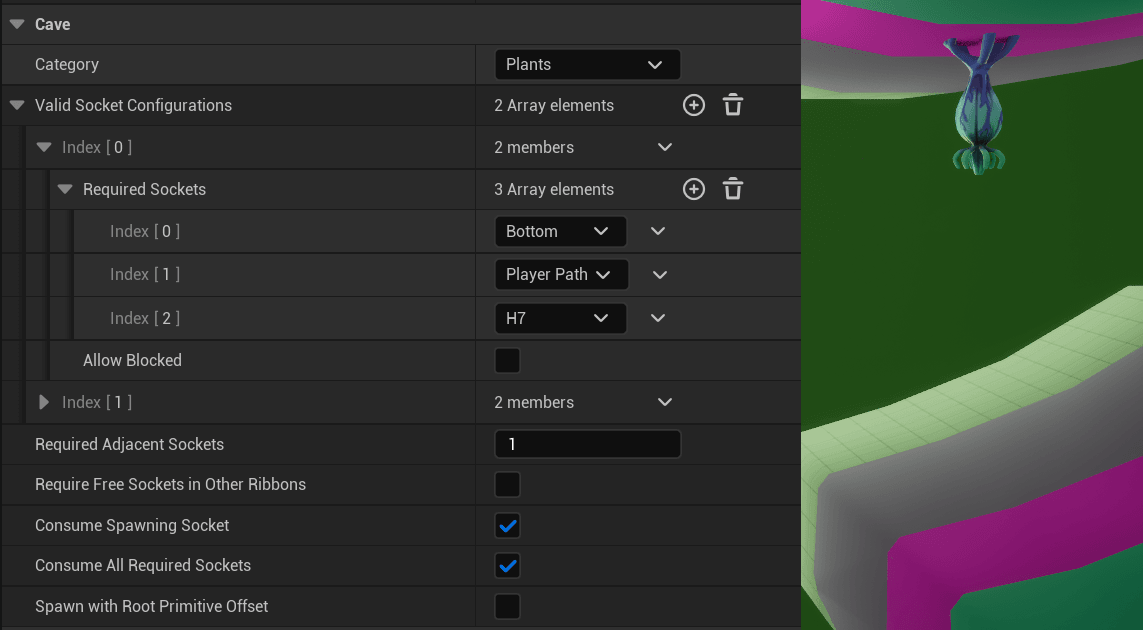Collapse Valid Socket Configurations
Viewport: 1143px width, 630px height.
pos(17,105)
